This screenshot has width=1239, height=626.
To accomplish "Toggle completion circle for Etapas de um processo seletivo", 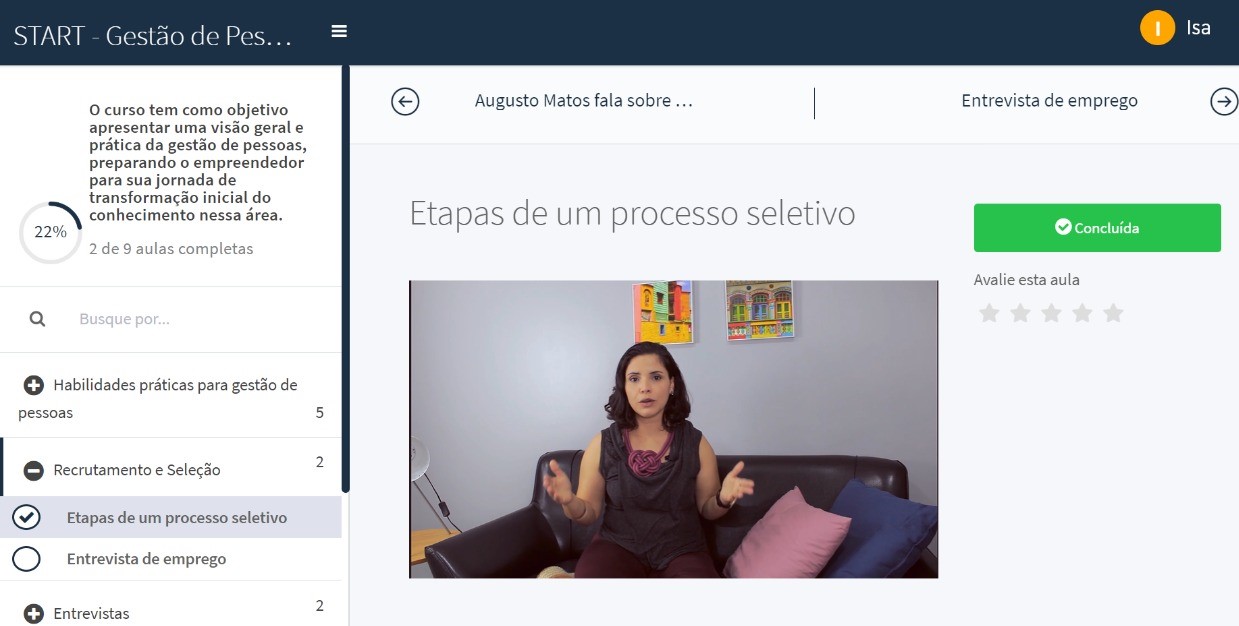I will tap(26, 517).
